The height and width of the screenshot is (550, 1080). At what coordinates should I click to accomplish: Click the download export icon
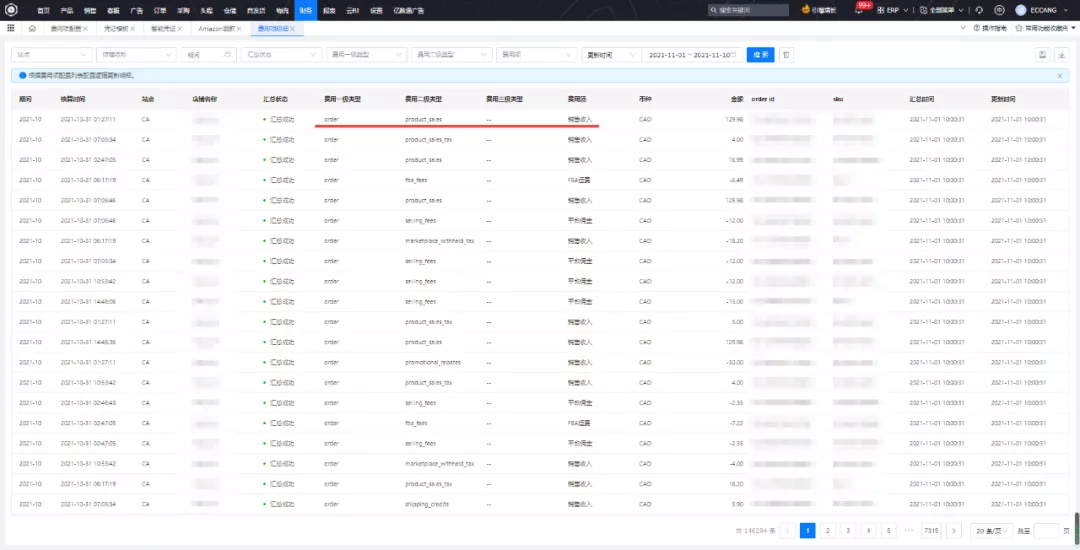(x=1061, y=54)
